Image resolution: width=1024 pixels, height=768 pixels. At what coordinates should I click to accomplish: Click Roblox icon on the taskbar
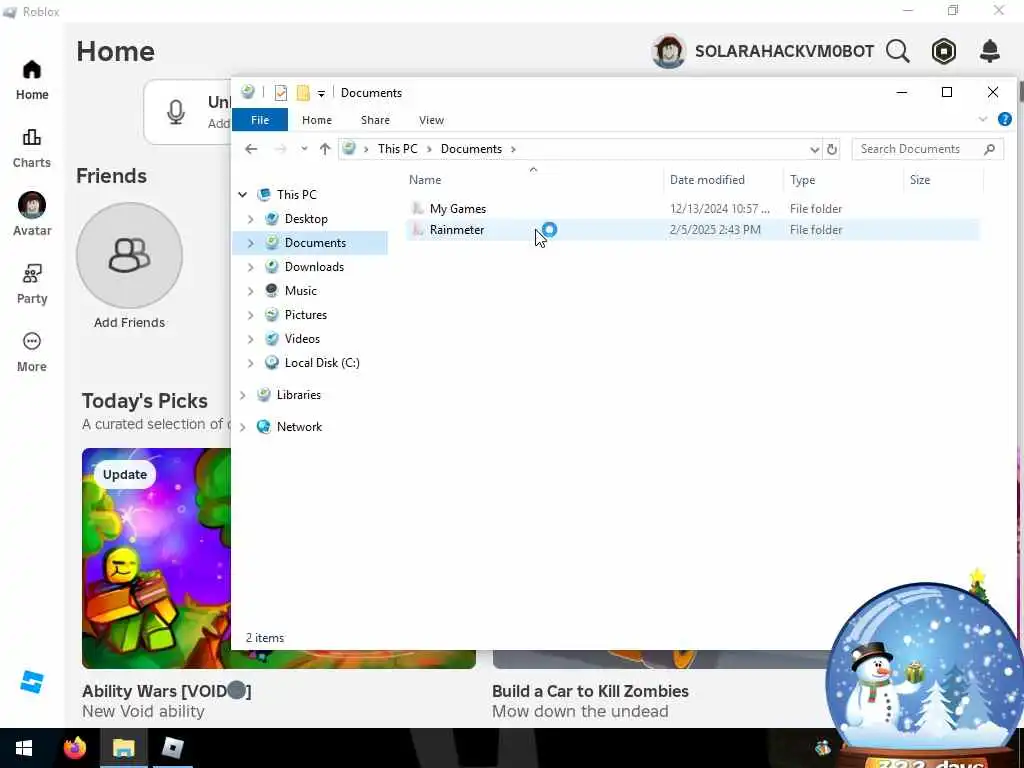point(172,748)
